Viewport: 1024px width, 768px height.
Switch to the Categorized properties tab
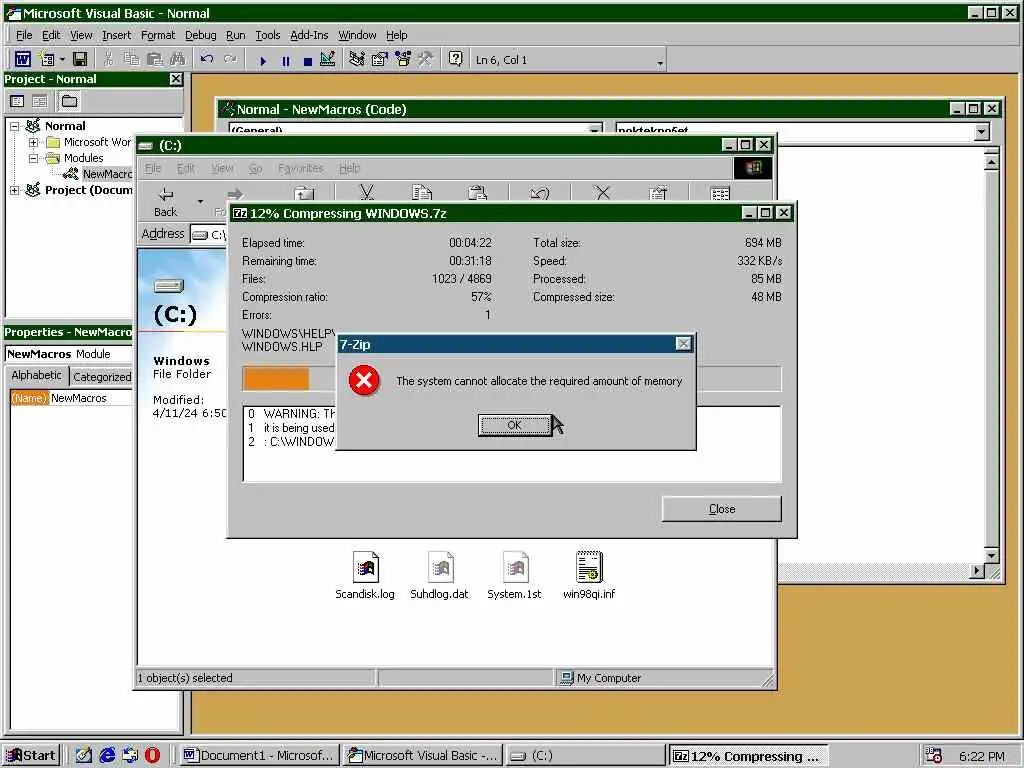[101, 377]
